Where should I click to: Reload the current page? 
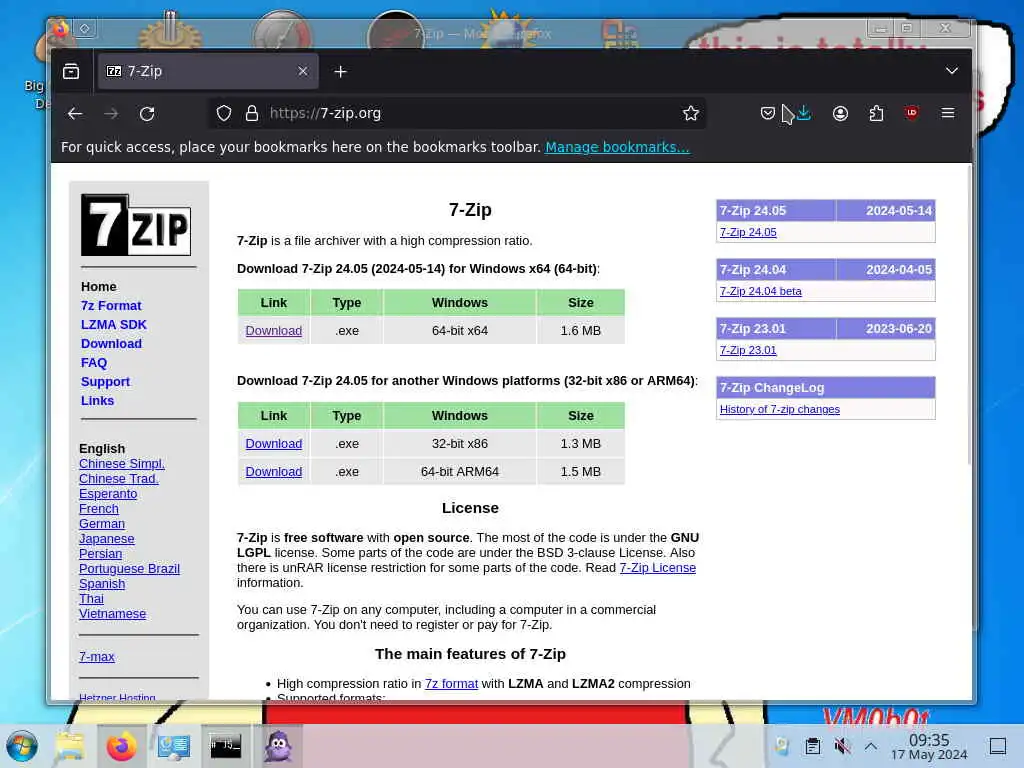[147, 114]
